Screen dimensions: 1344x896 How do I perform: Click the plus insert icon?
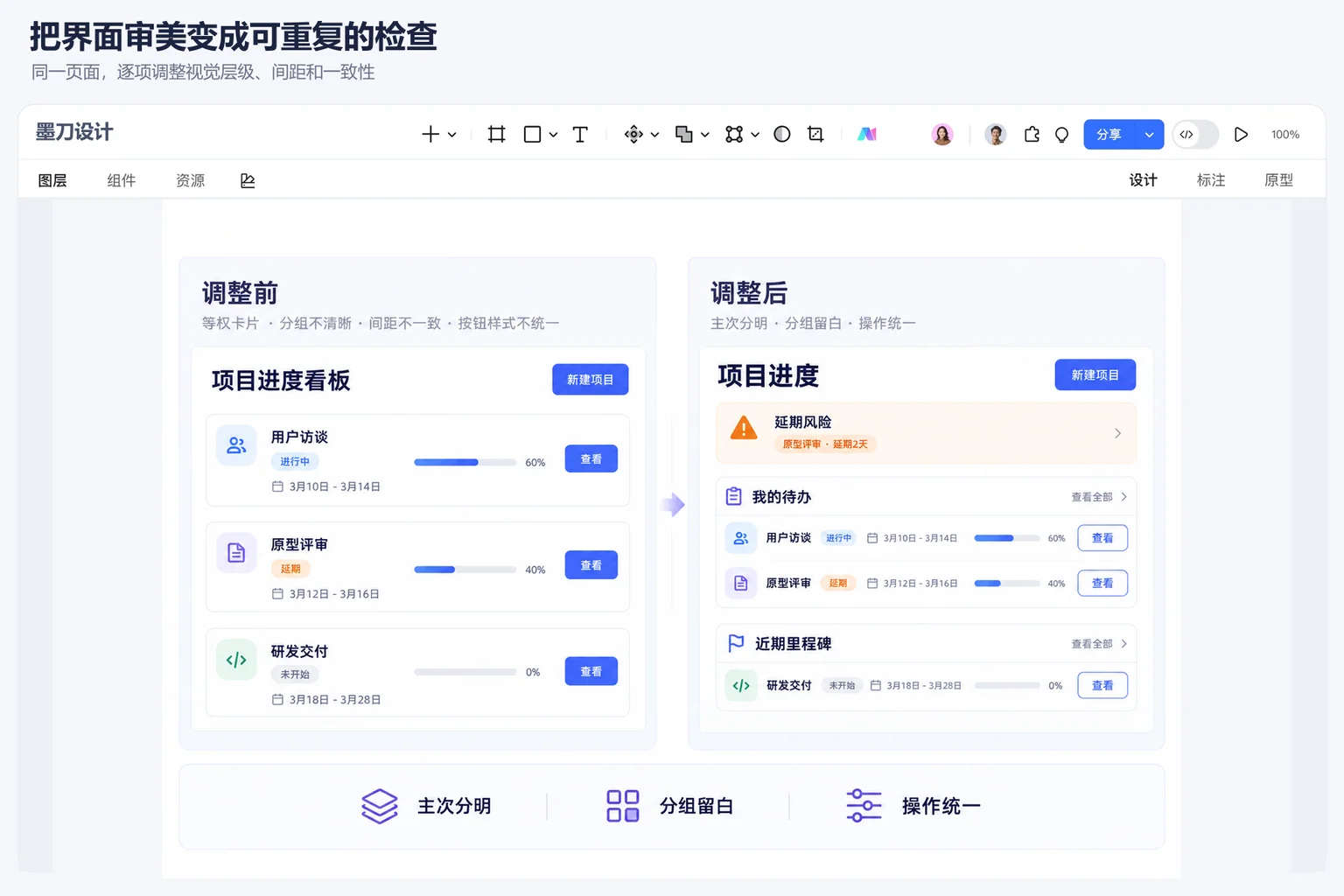point(430,134)
